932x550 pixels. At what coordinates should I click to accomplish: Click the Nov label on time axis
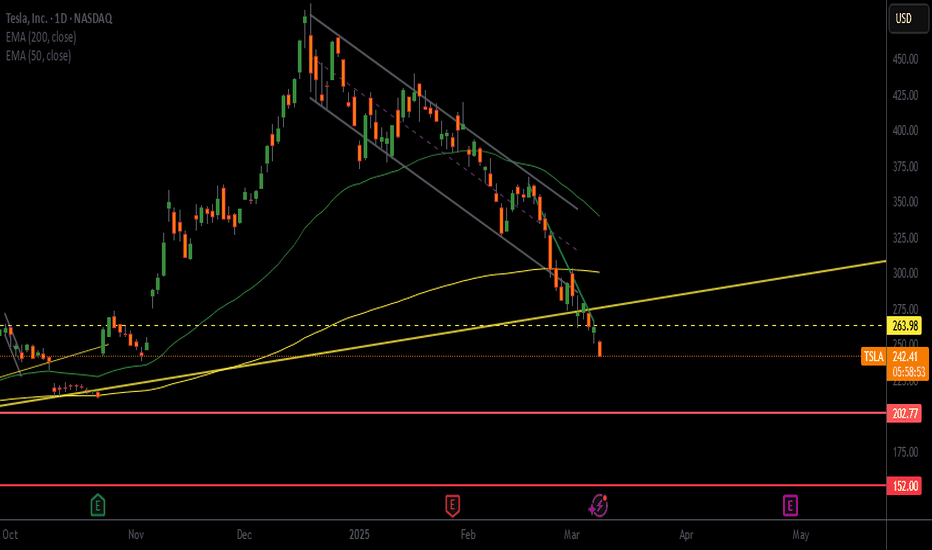point(136,534)
